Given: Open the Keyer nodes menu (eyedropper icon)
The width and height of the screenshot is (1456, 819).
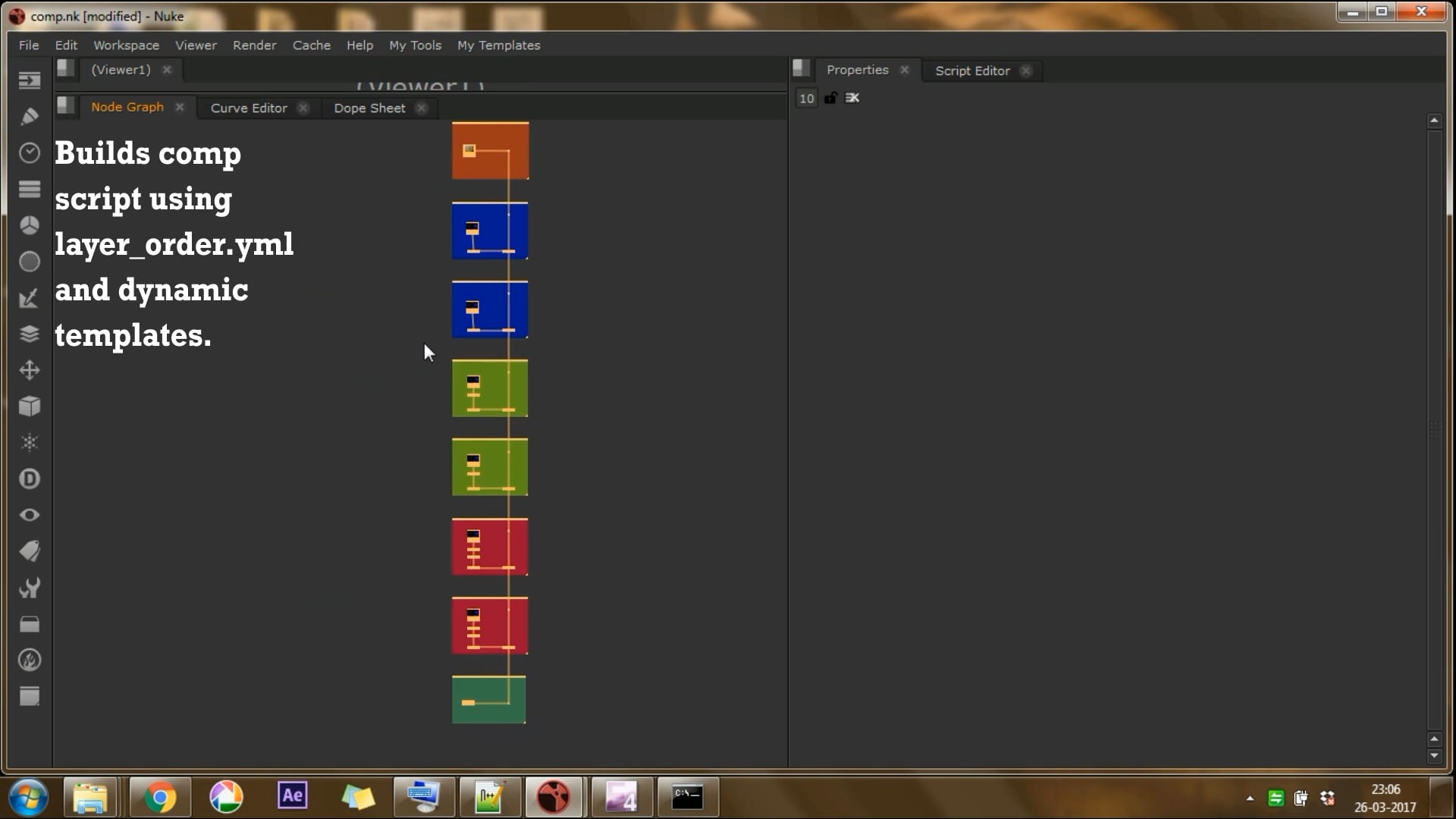Looking at the screenshot, I should [x=29, y=298].
